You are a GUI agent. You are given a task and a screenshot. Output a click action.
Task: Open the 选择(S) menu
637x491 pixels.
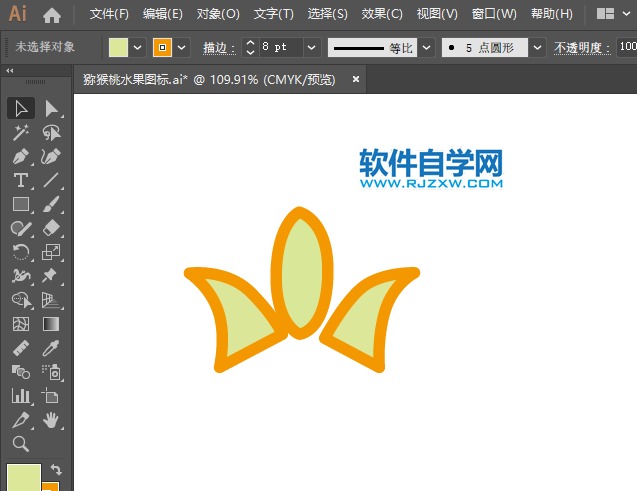327,14
